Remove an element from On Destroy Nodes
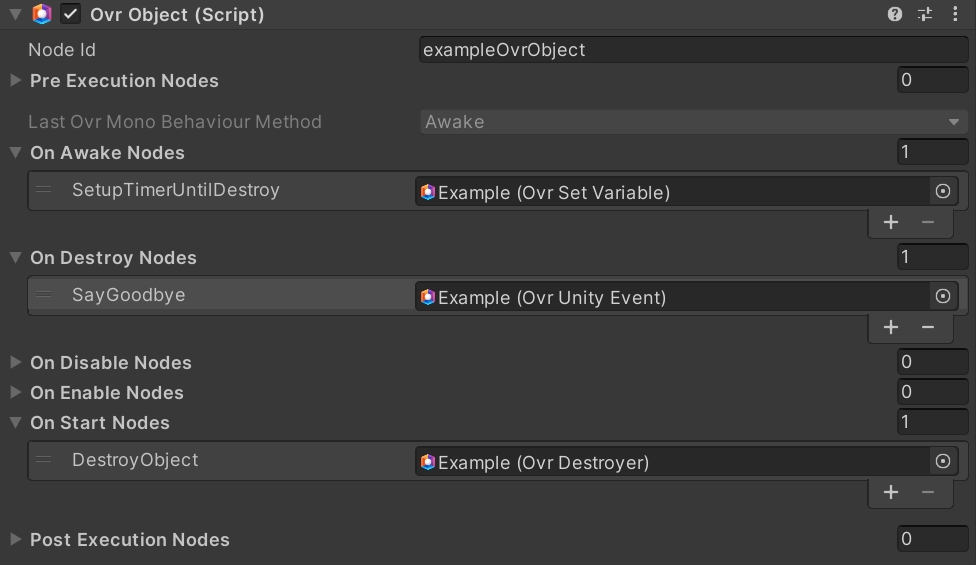The image size is (976, 565). [928, 327]
